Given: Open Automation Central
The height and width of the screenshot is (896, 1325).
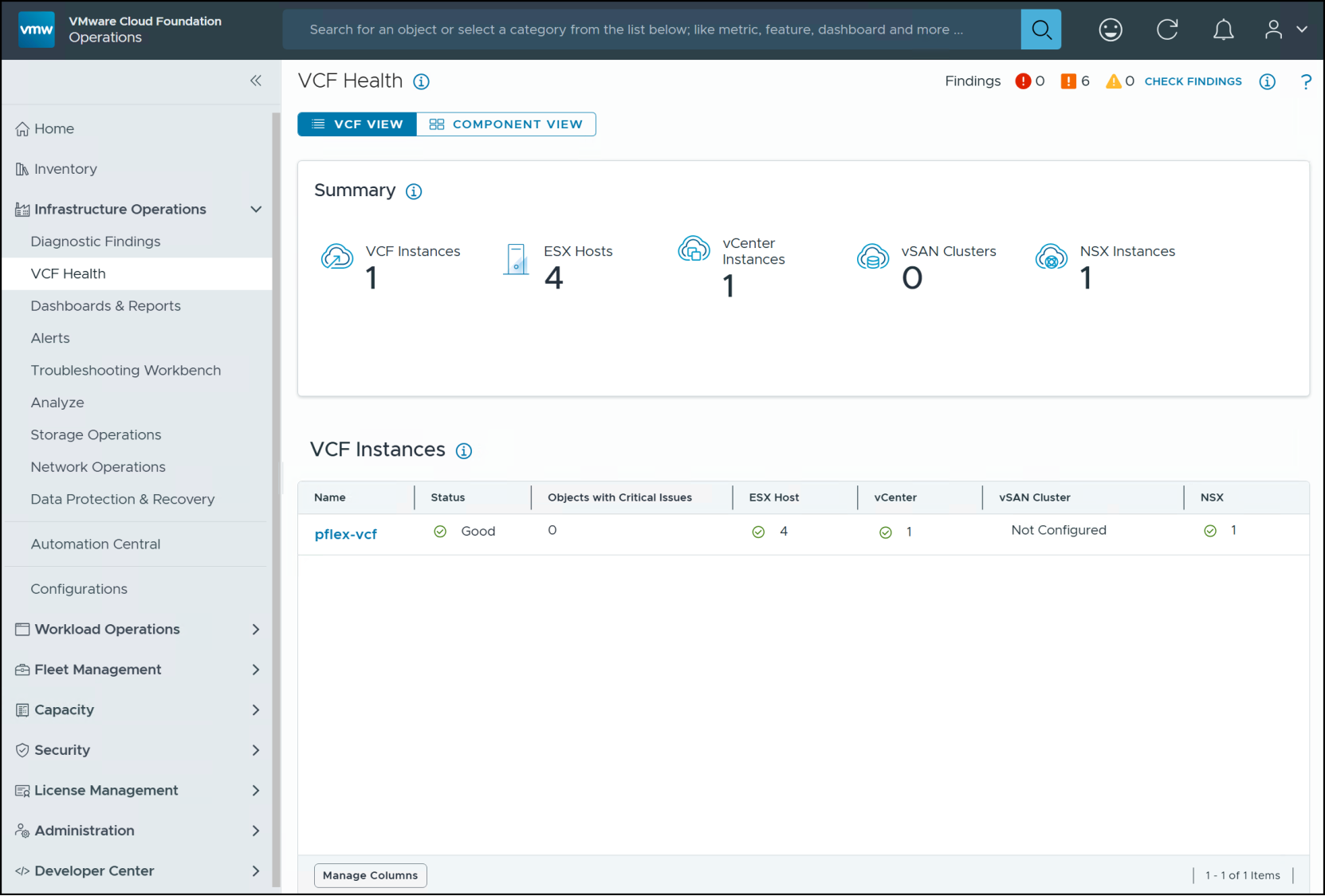Looking at the screenshot, I should [96, 544].
